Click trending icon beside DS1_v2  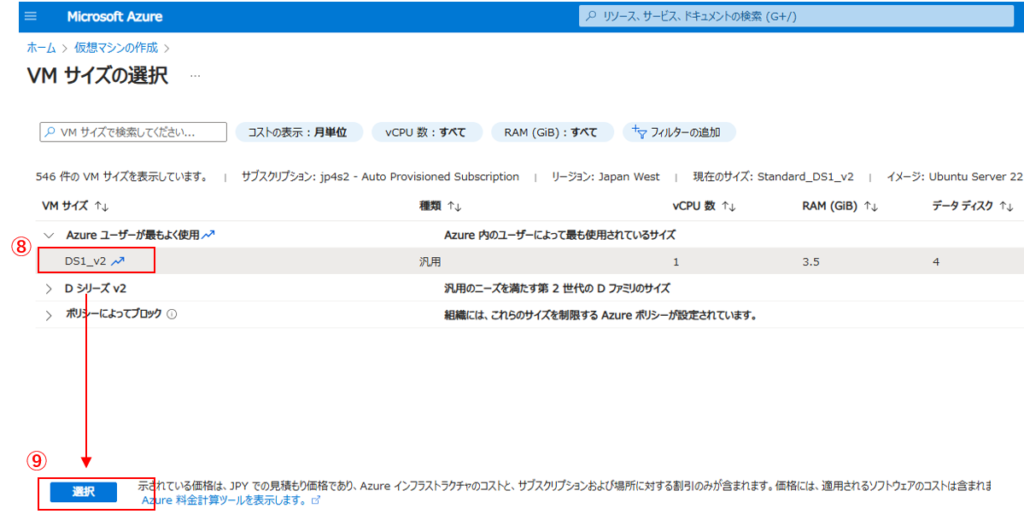[118, 261]
